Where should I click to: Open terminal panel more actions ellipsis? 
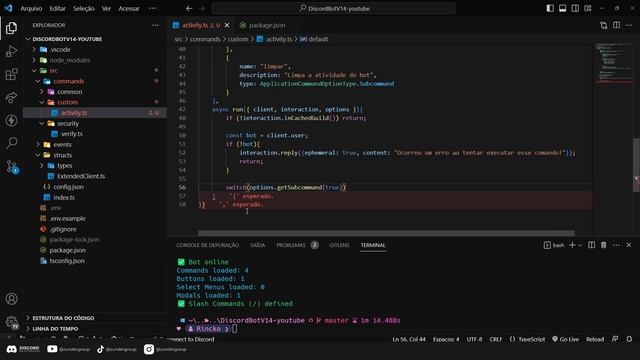point(616,245)
